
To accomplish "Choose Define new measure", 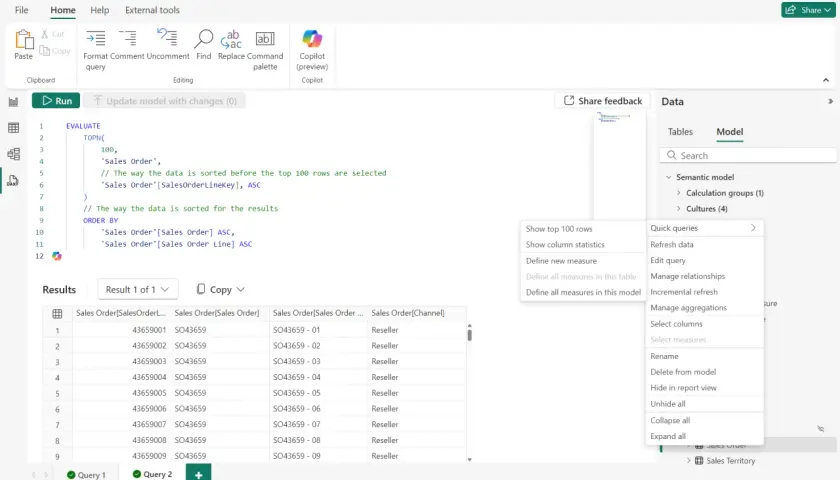I will point(583,261).
